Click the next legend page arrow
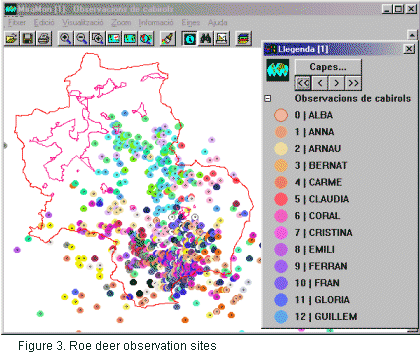 (337, 83)
